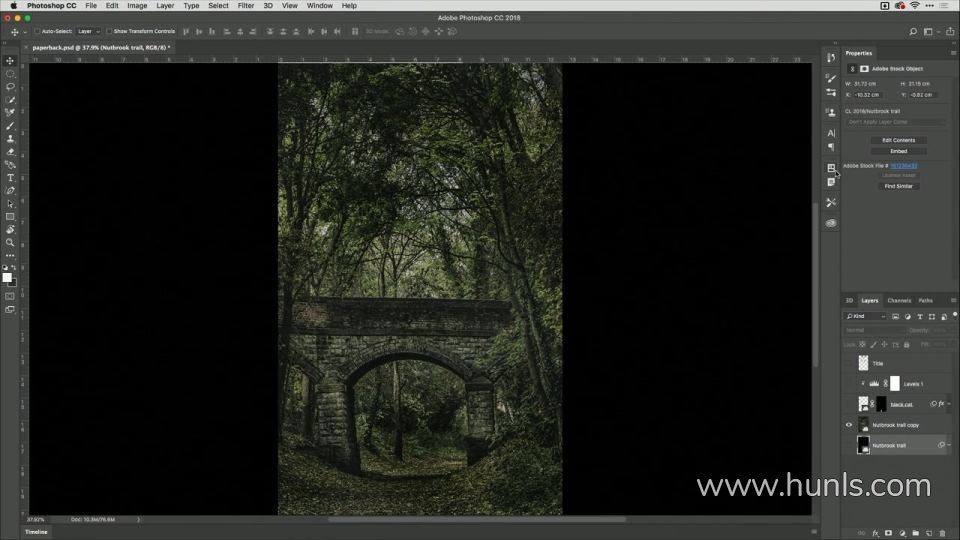Open the Clone Source panel icon
The width and height of the screenshot is (960, 540).
coord(831,113)
